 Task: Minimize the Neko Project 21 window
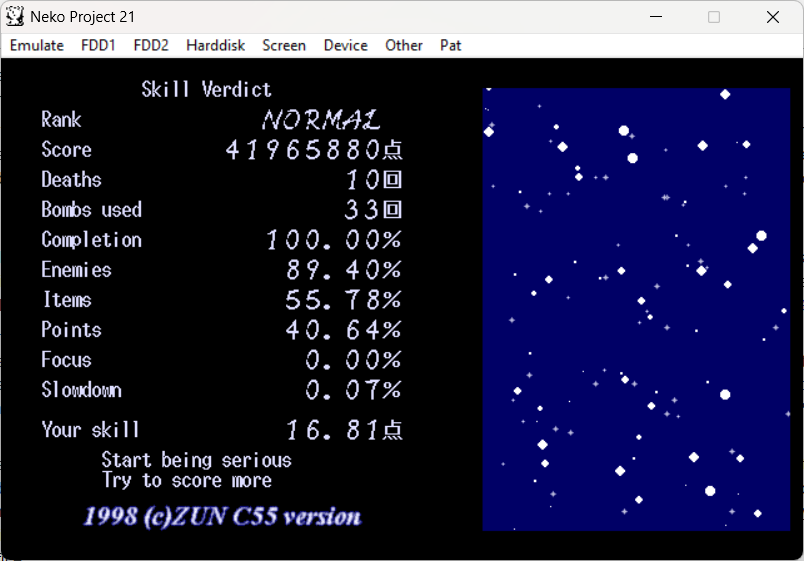(656, 17)
